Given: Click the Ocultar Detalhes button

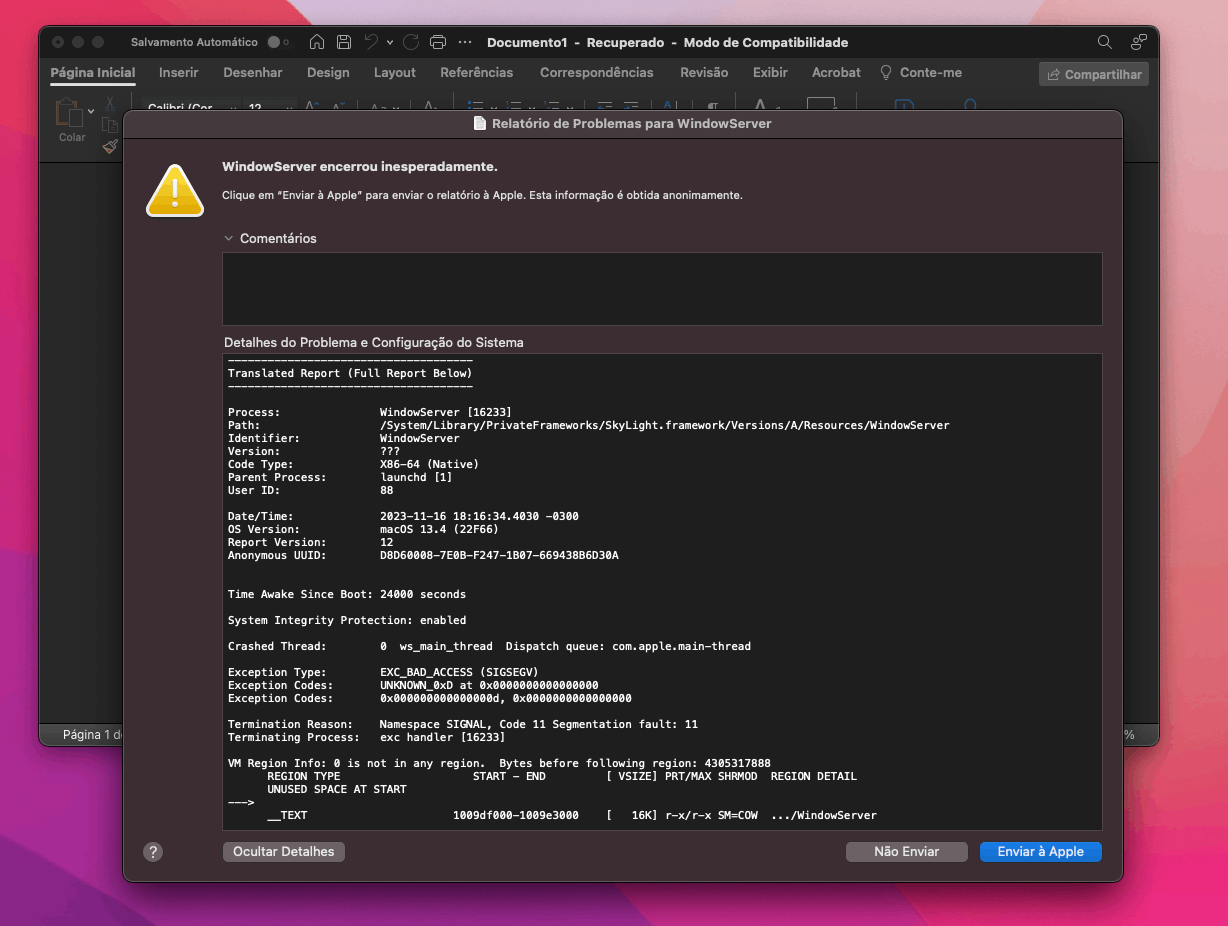Looking at the screenshot, I should [x=284, y=852].
